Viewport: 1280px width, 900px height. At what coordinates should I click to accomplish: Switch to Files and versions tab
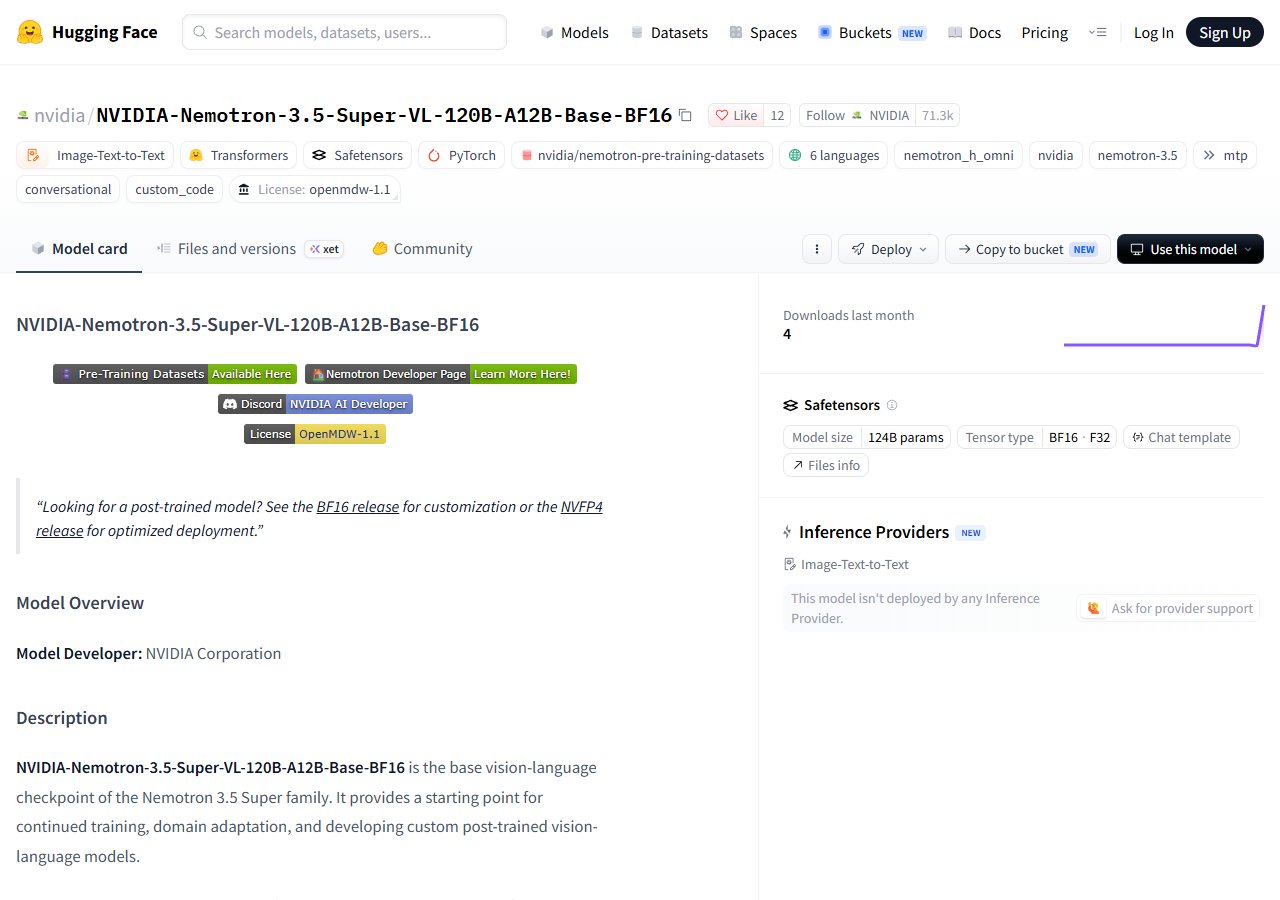250,249
